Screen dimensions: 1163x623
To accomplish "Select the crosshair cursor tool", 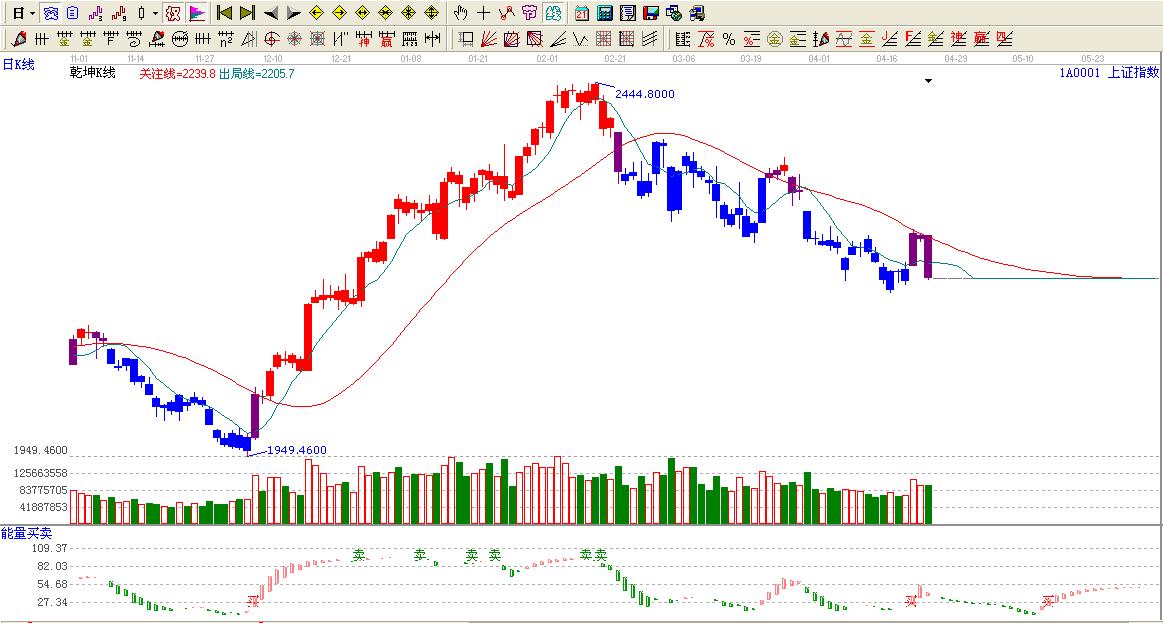I will (x=483, y=13).
